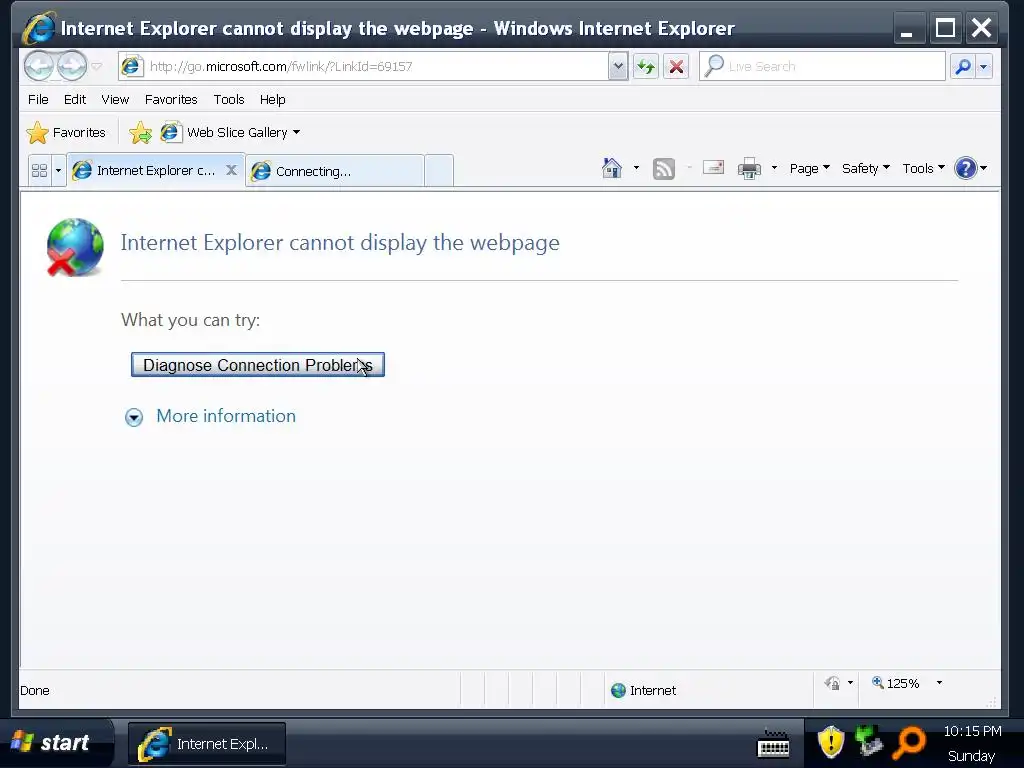Change zoom level 125% button

[x=895, y=683]
